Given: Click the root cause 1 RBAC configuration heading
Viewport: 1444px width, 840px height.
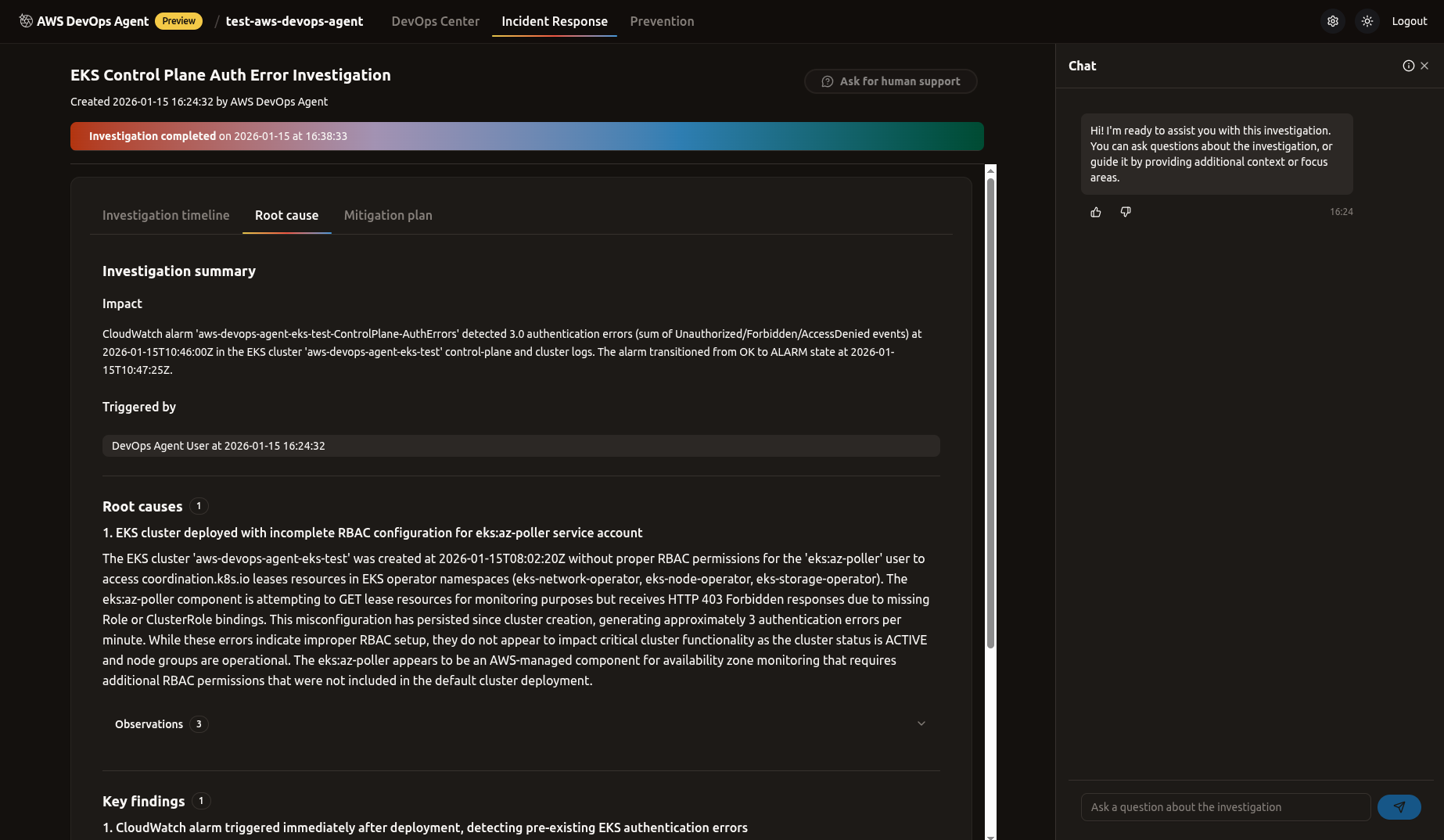Looking at the screenshot, I should click(372, 533).
